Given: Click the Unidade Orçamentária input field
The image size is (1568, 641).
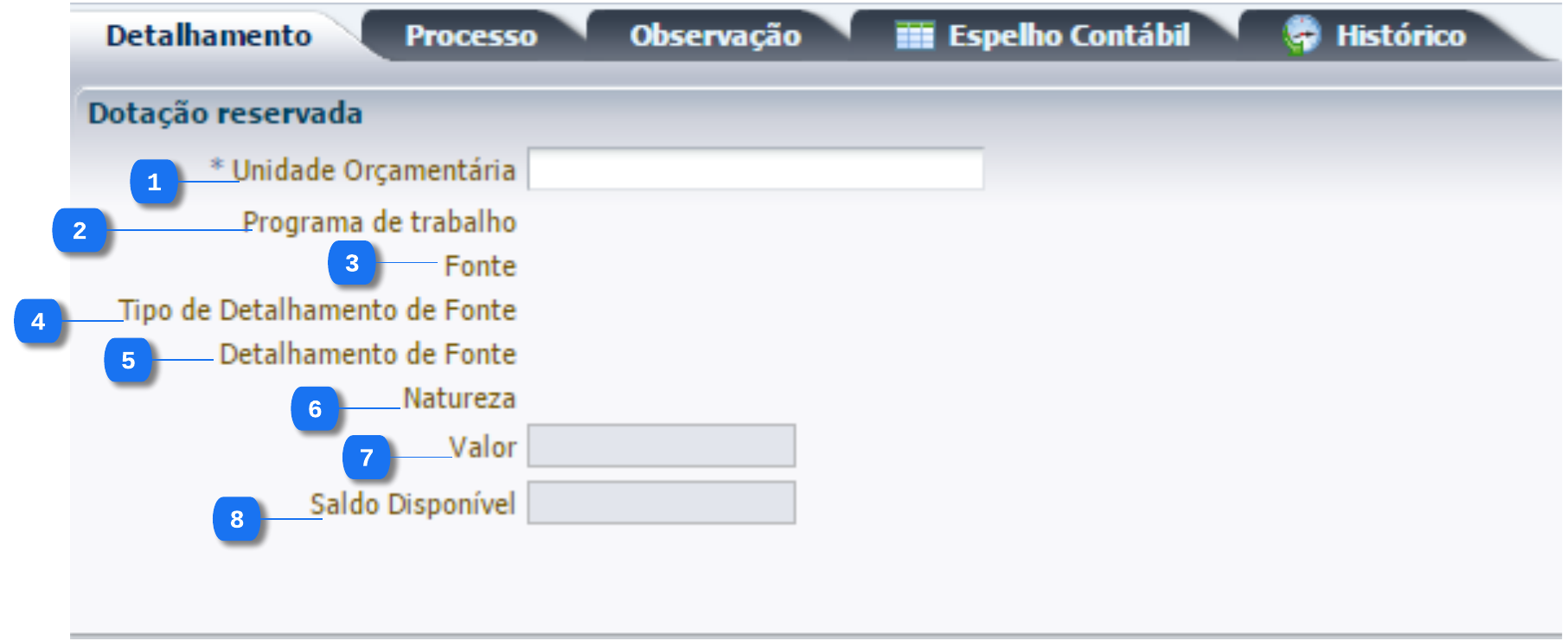Looking at the screenshot, I should tap(755, 169).
